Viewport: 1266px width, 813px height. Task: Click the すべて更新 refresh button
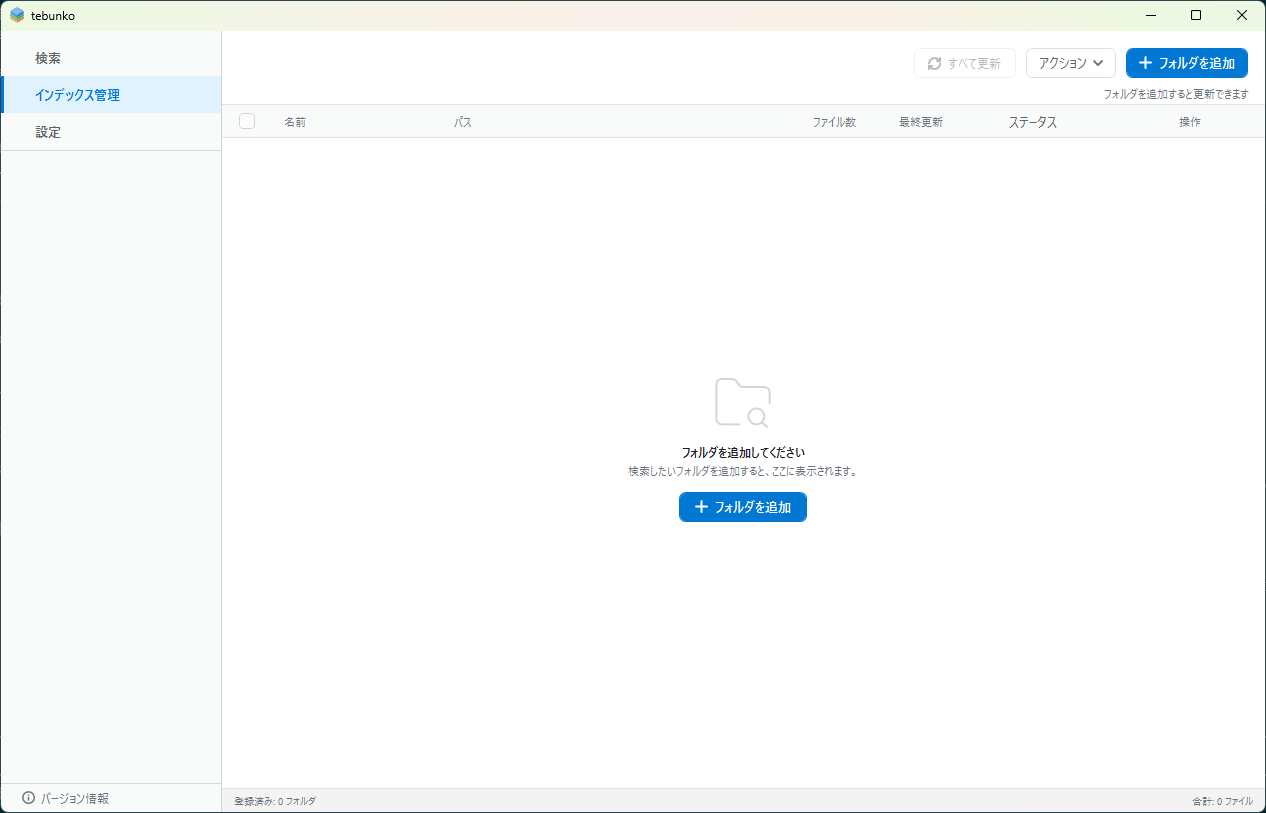pos(965,63)
